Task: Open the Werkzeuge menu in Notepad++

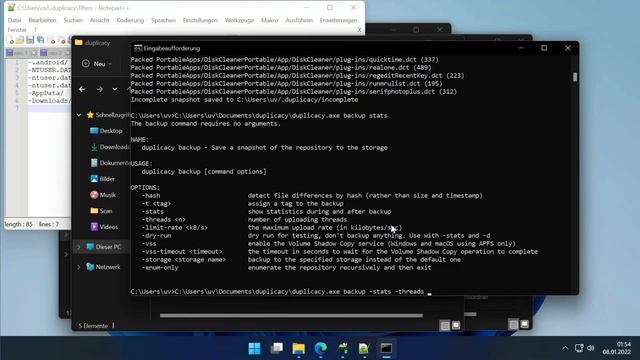Action: pyautogui.click(x=239, y=20)
